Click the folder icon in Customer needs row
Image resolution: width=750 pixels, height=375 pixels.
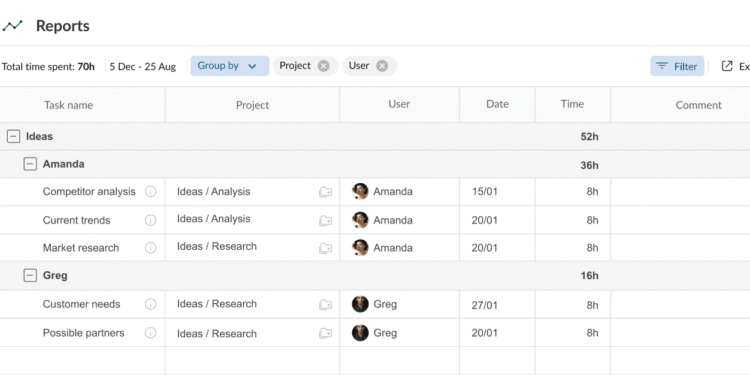pyautogui.click(x=326, y=305)
